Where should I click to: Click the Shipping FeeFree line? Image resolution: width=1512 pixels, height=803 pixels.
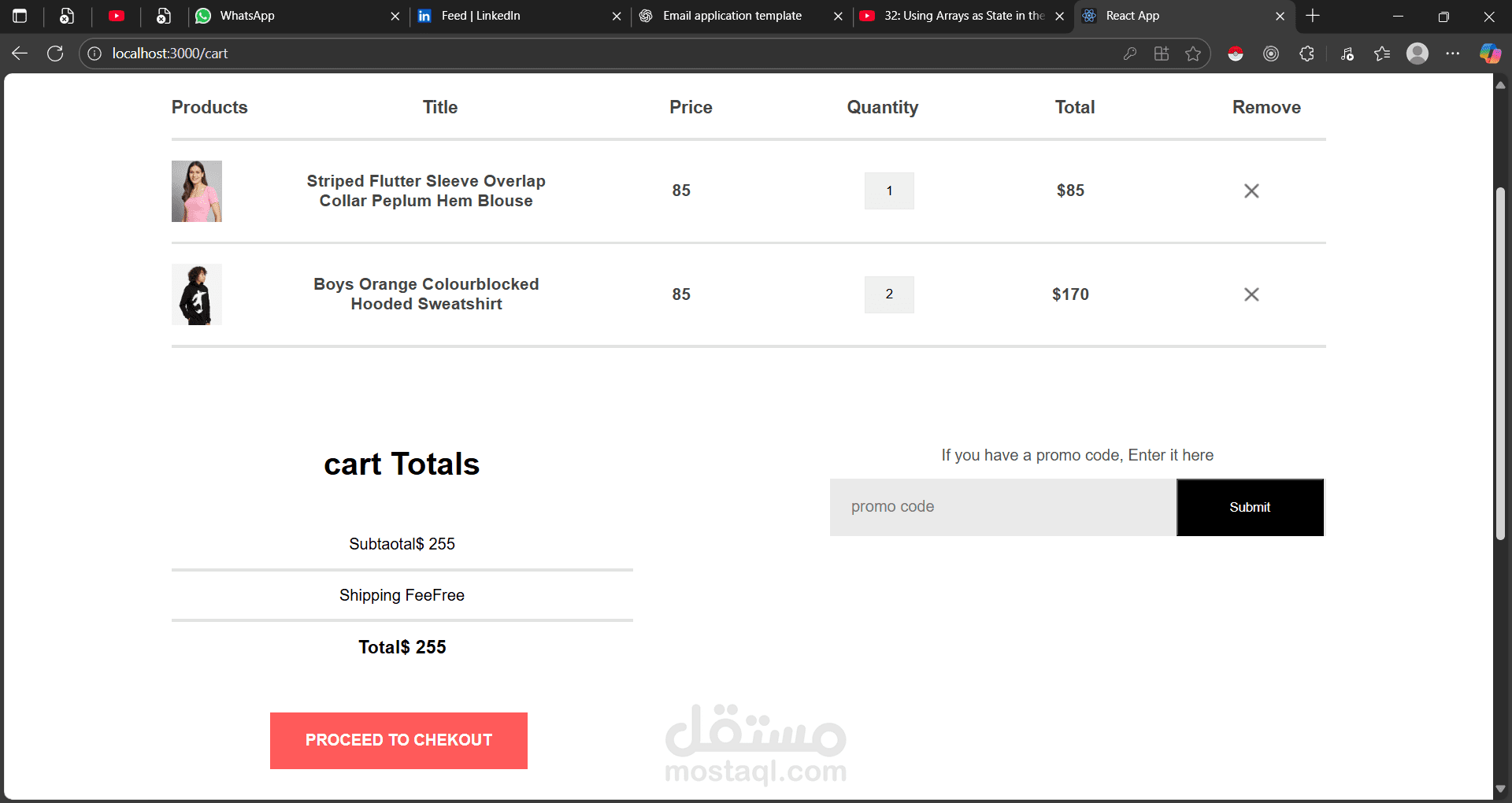pos(402,595)
